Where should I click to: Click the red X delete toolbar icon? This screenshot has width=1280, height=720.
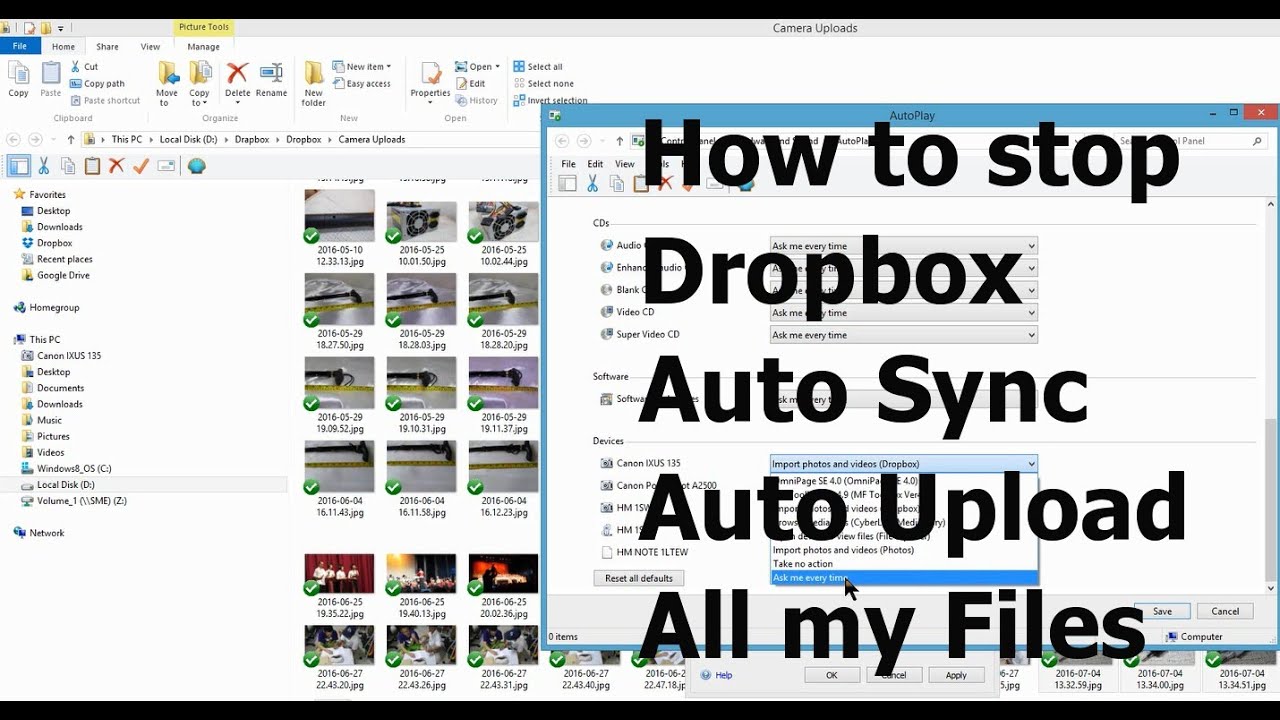[x=117, y=166]
